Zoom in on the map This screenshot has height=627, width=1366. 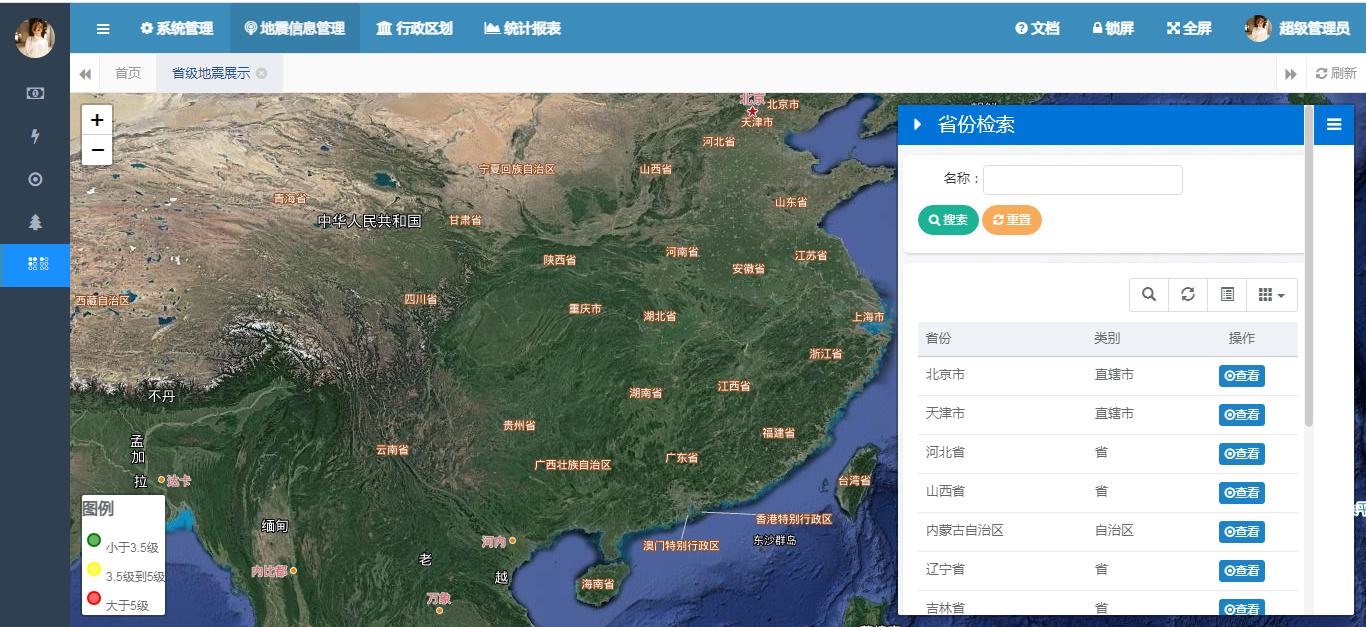tap(97, 120)
